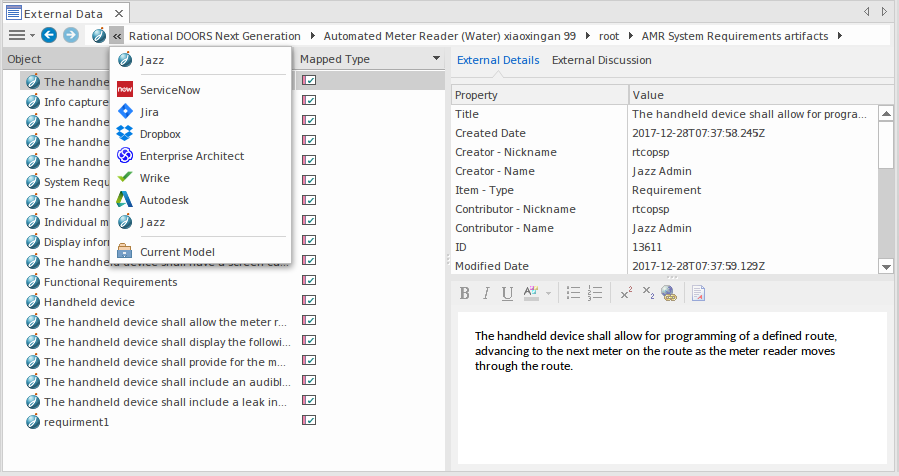This screenshot has height=476, width=899.
Task: Click the Dropbox logo icon
Action: pyautogui.click(x=124, y=133)
